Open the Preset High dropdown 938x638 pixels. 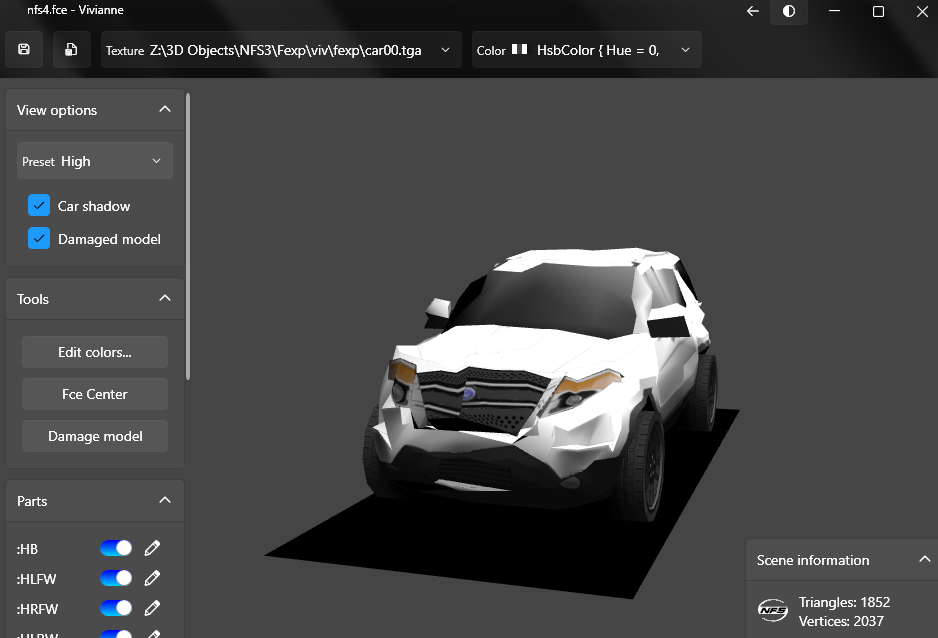point(95,161)
